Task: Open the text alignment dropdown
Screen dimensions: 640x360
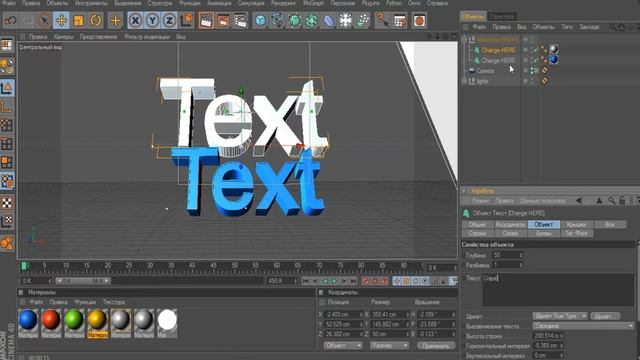Action: tap(583, 326)
